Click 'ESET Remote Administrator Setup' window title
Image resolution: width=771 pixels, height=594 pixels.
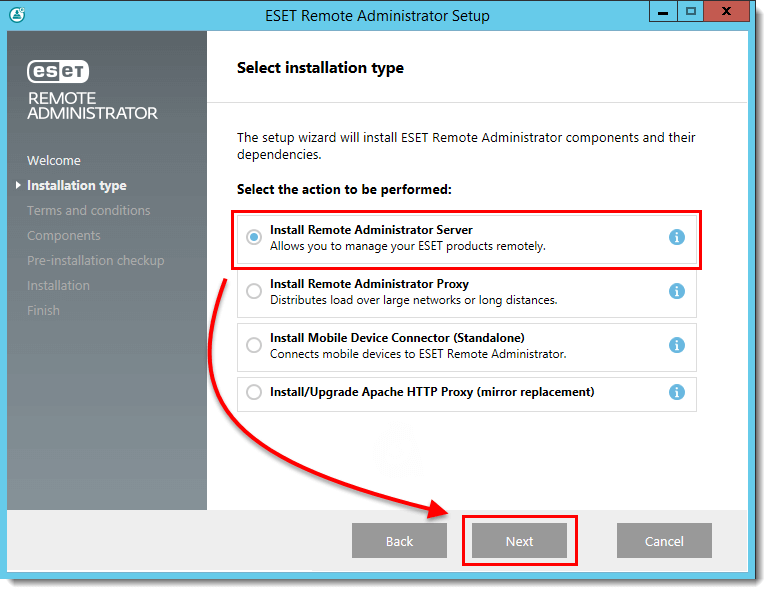[x=377, y=16]
